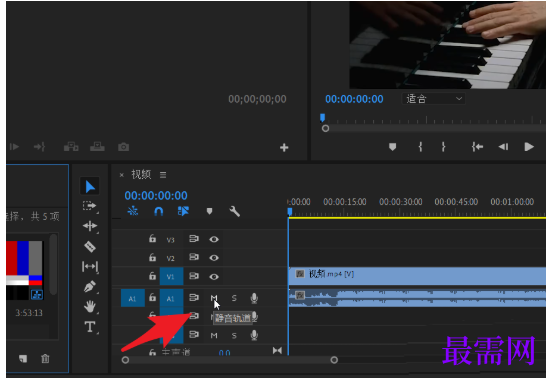Go to Out point in source monitor
The height and width of the screenshot is (382, 554).
(39, 146)
